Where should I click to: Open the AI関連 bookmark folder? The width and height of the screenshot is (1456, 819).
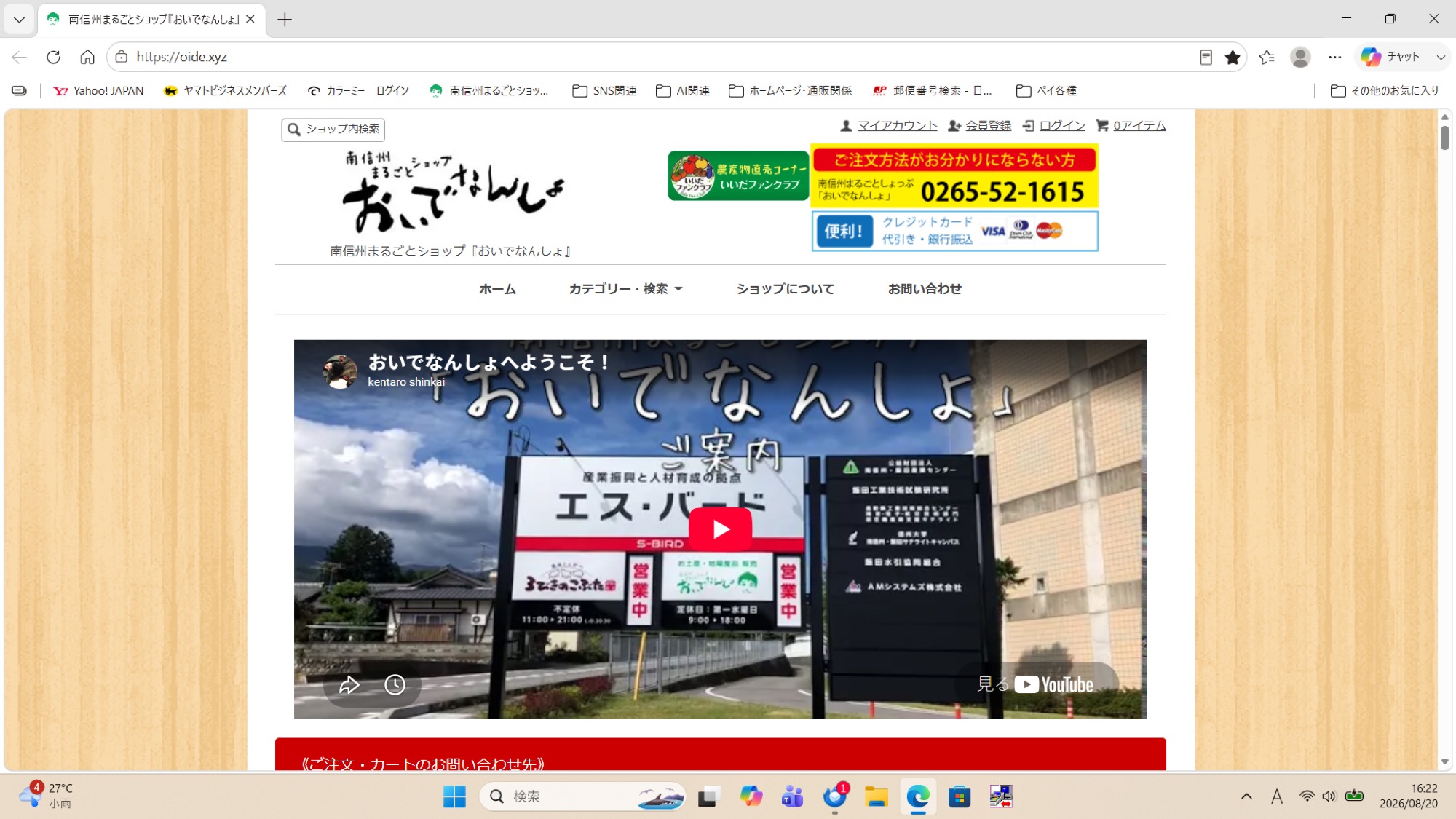click(682, 91)
